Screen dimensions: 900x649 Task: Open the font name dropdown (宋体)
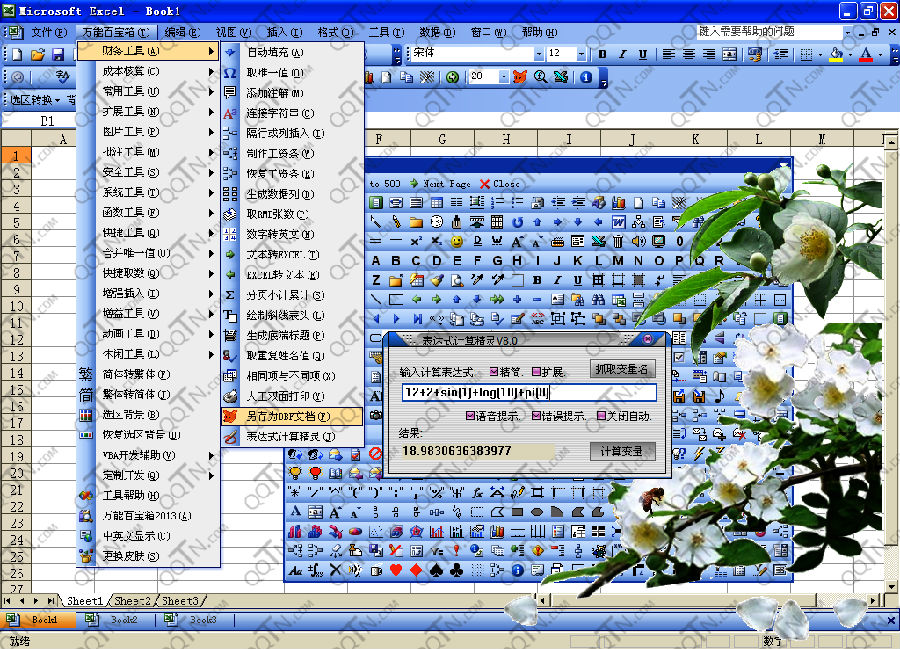click(539, 54)
